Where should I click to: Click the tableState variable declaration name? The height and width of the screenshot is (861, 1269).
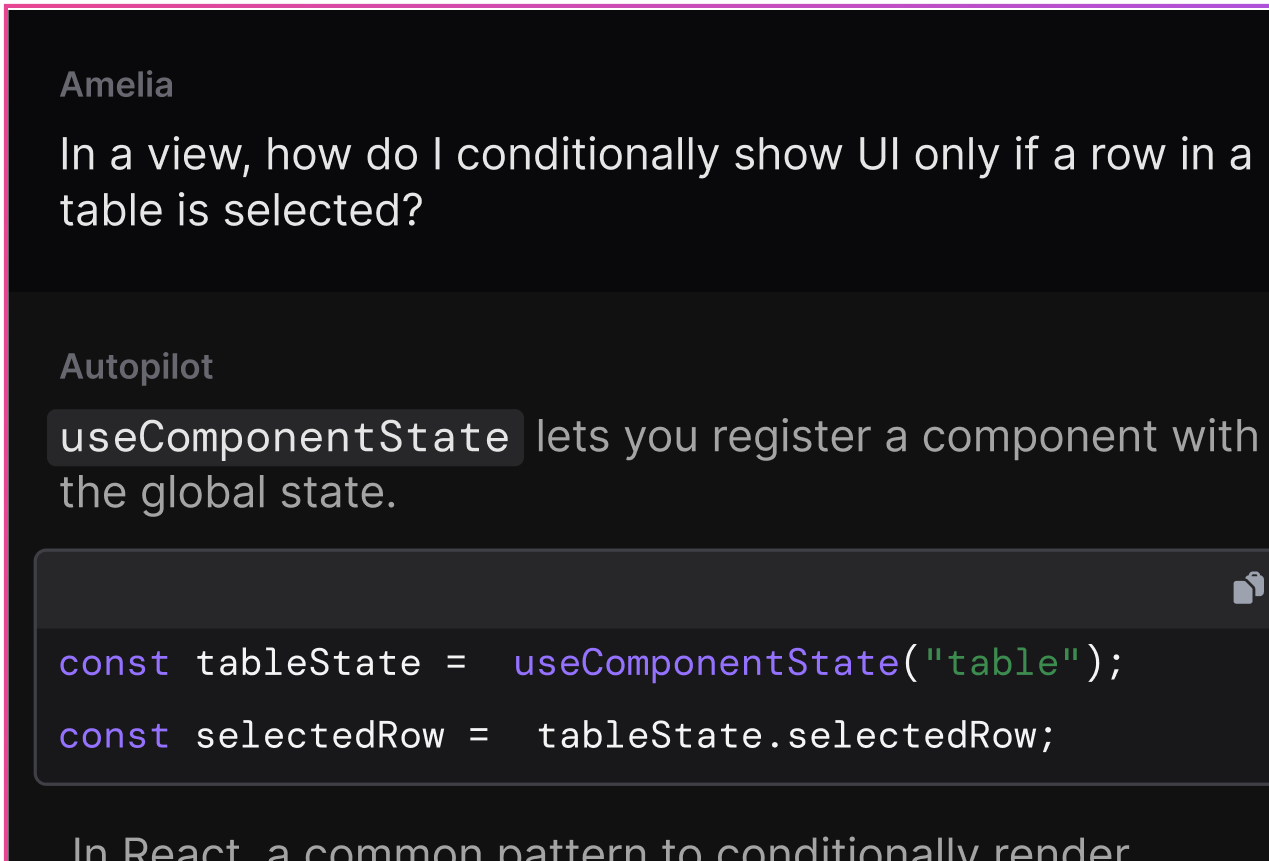(308, 663)
